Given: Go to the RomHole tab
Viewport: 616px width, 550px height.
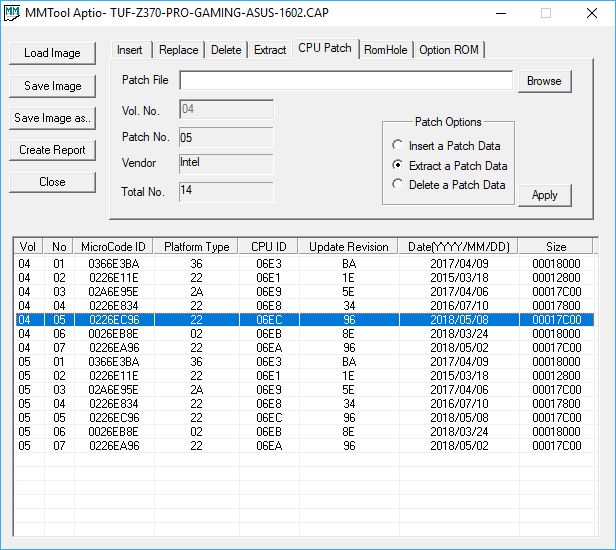Looking at the screenshot, I should [x=386, y=50].
